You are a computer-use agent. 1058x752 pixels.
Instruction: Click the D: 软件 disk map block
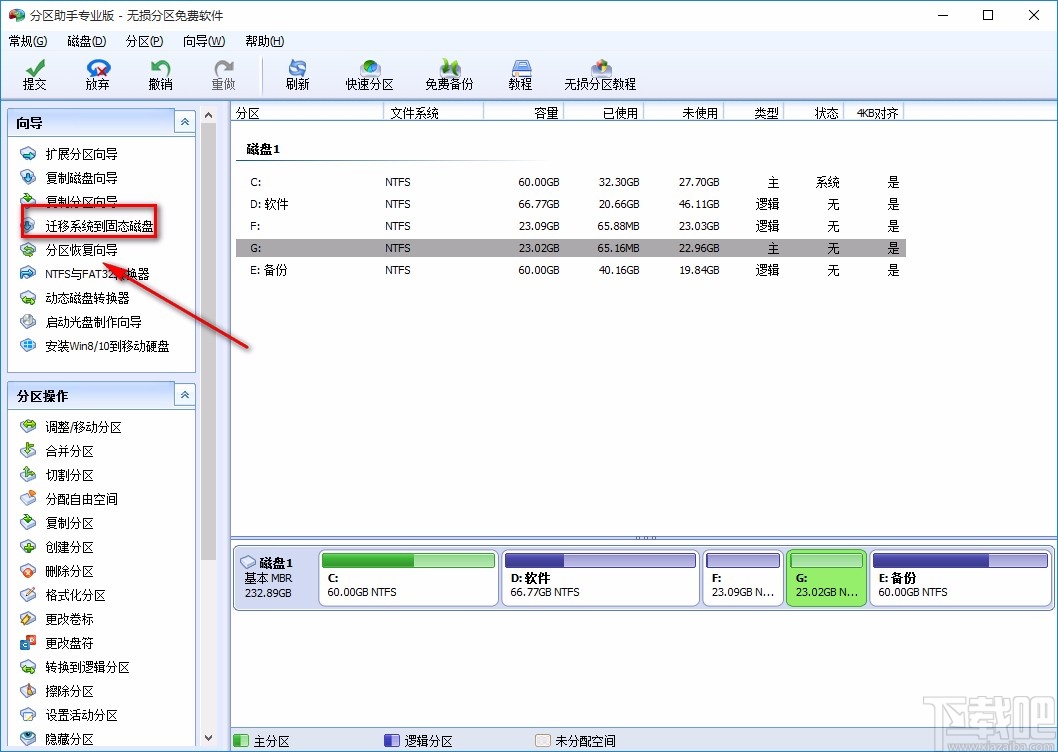pos(601,579)
